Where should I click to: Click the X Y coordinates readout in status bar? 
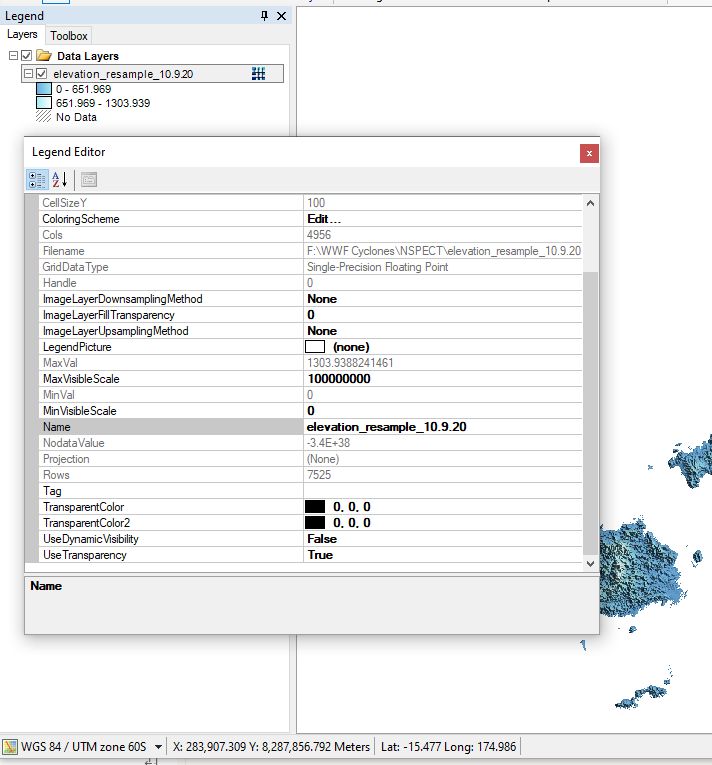271,746
